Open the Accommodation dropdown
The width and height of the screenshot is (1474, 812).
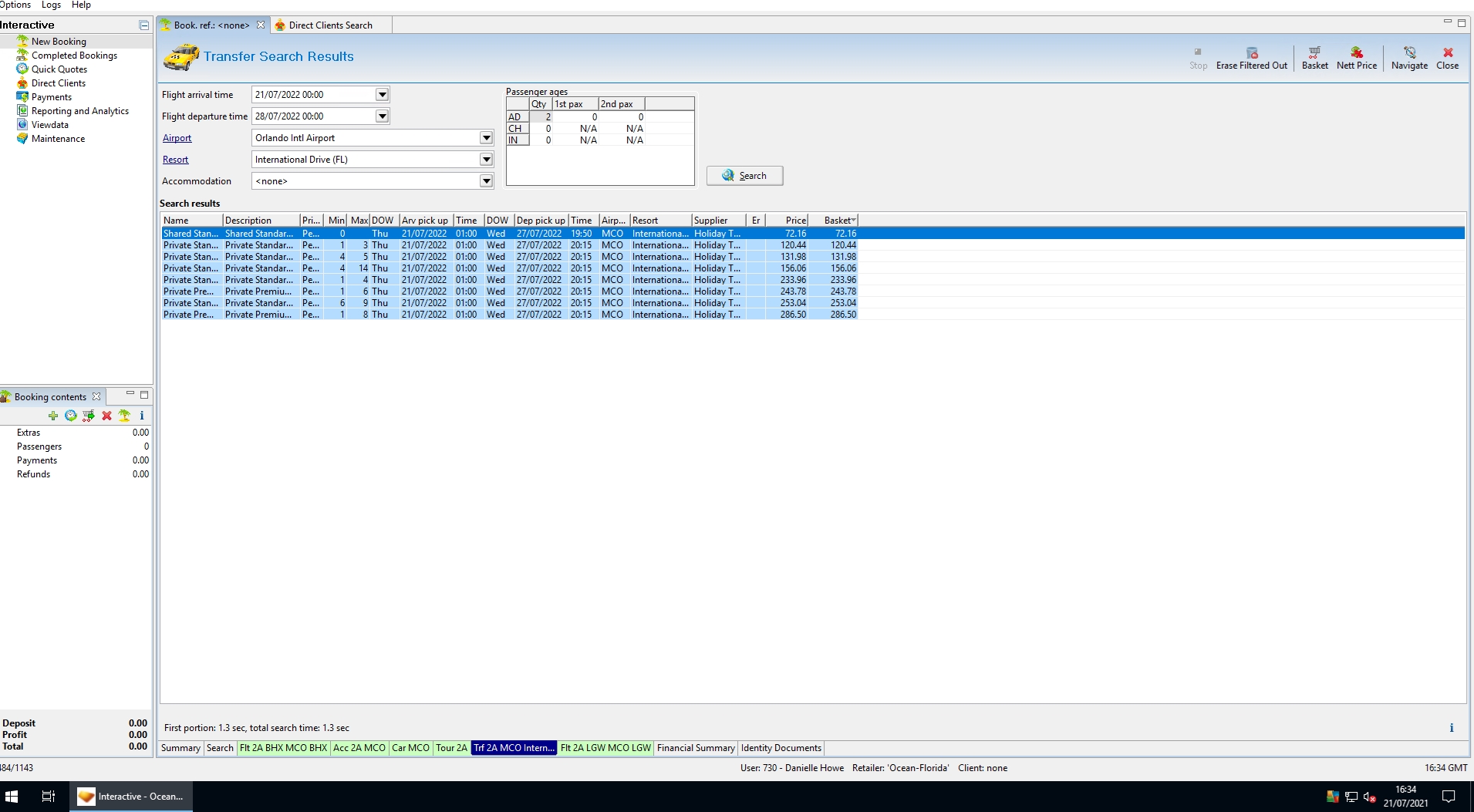486,181
